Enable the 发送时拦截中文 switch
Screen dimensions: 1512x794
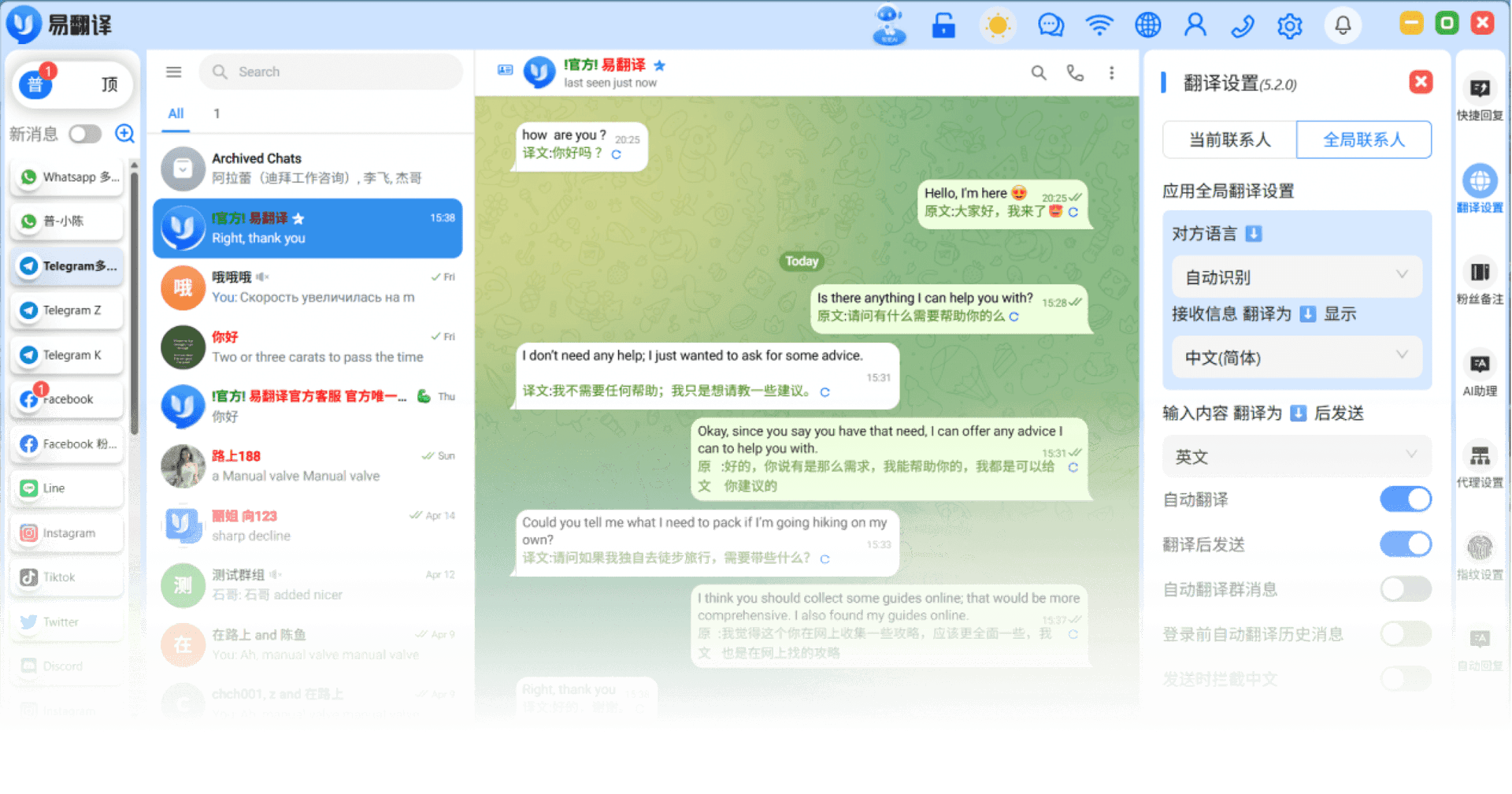point(1406,679)
